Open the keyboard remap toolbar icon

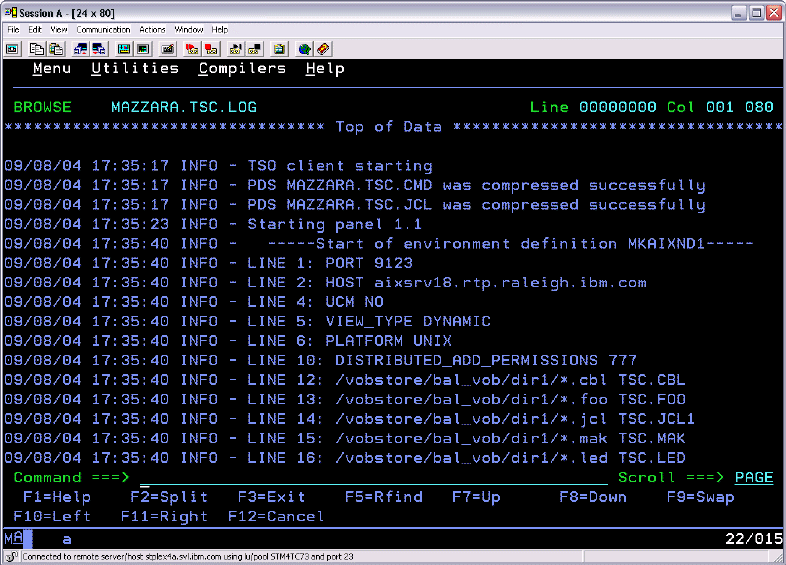click(x=168, y=49)
